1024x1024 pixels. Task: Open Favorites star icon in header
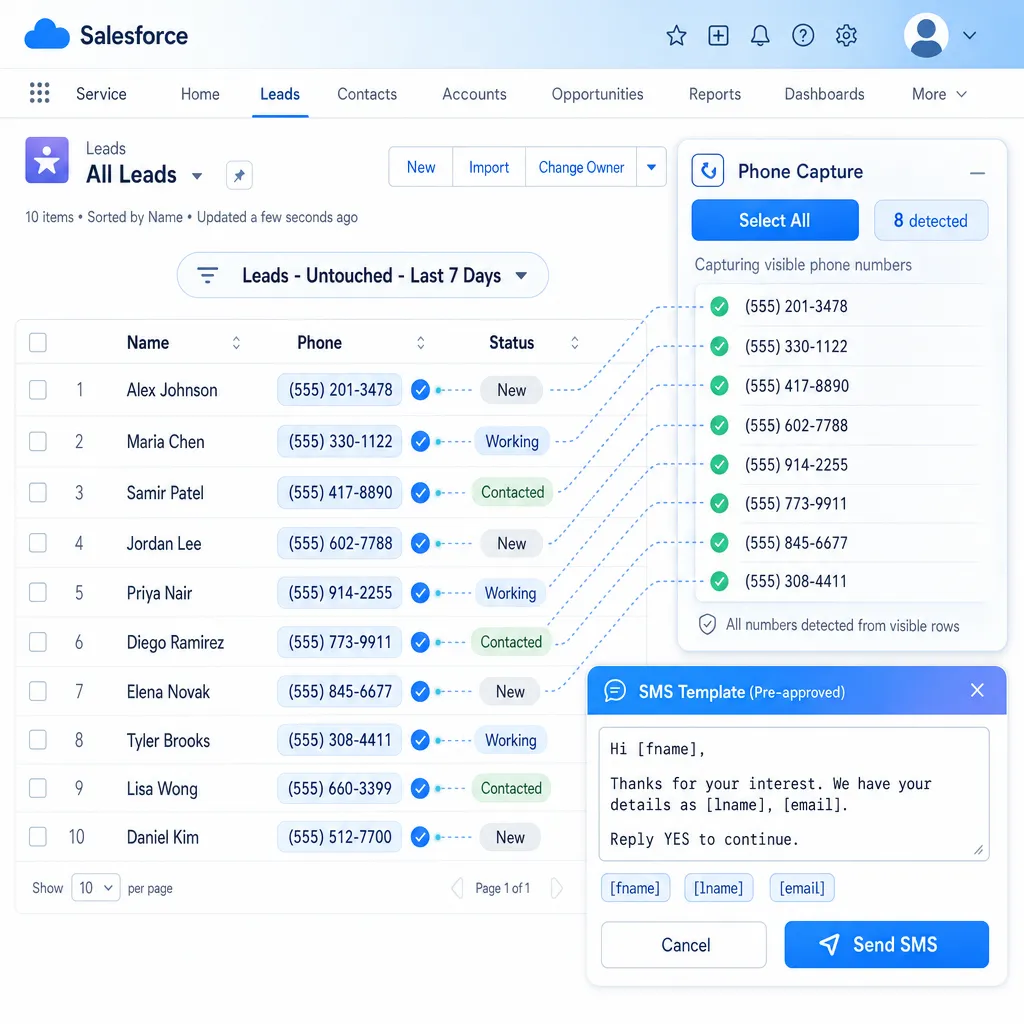tap(676, 35)
